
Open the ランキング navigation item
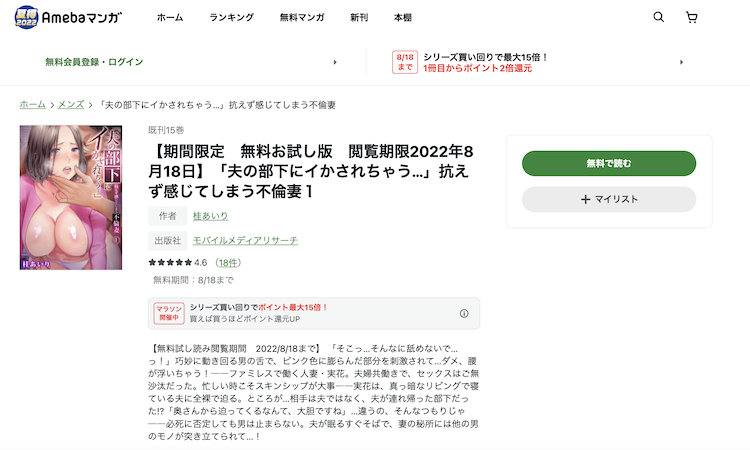coord(232,18)
